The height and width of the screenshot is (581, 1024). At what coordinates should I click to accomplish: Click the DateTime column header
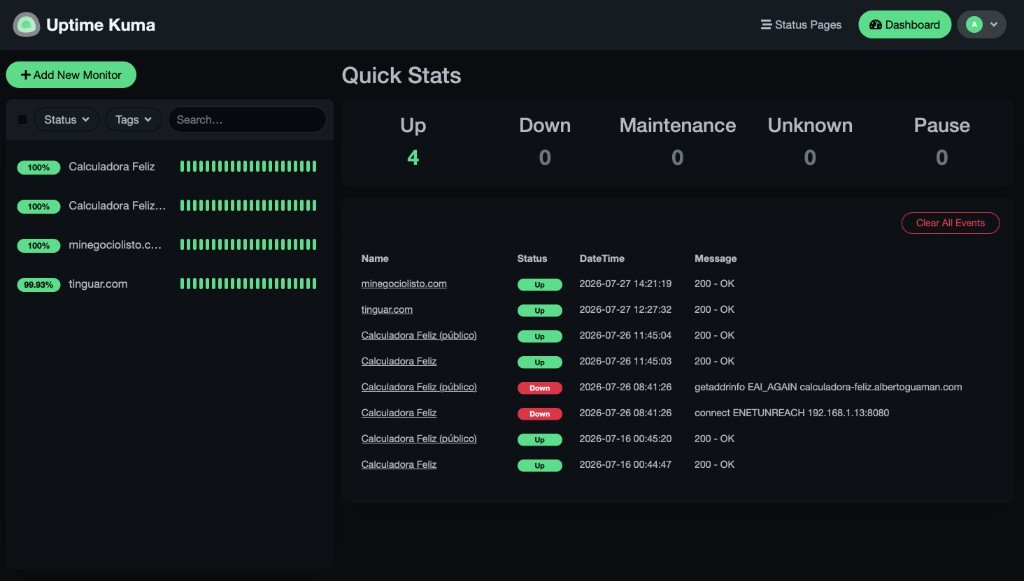tap(601, 259)
